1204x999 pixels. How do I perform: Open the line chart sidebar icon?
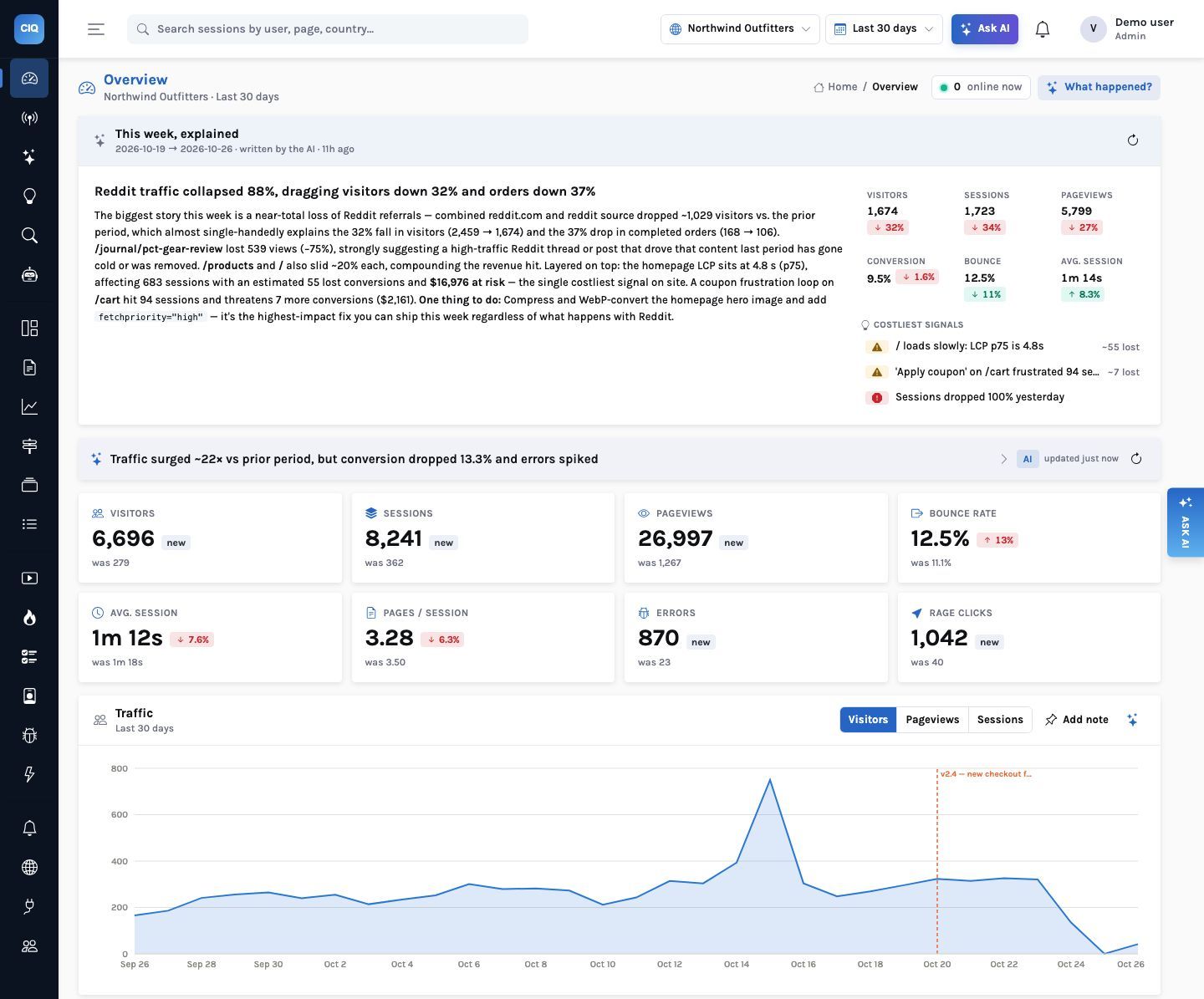pyautogui.click(x=29, y=407)
